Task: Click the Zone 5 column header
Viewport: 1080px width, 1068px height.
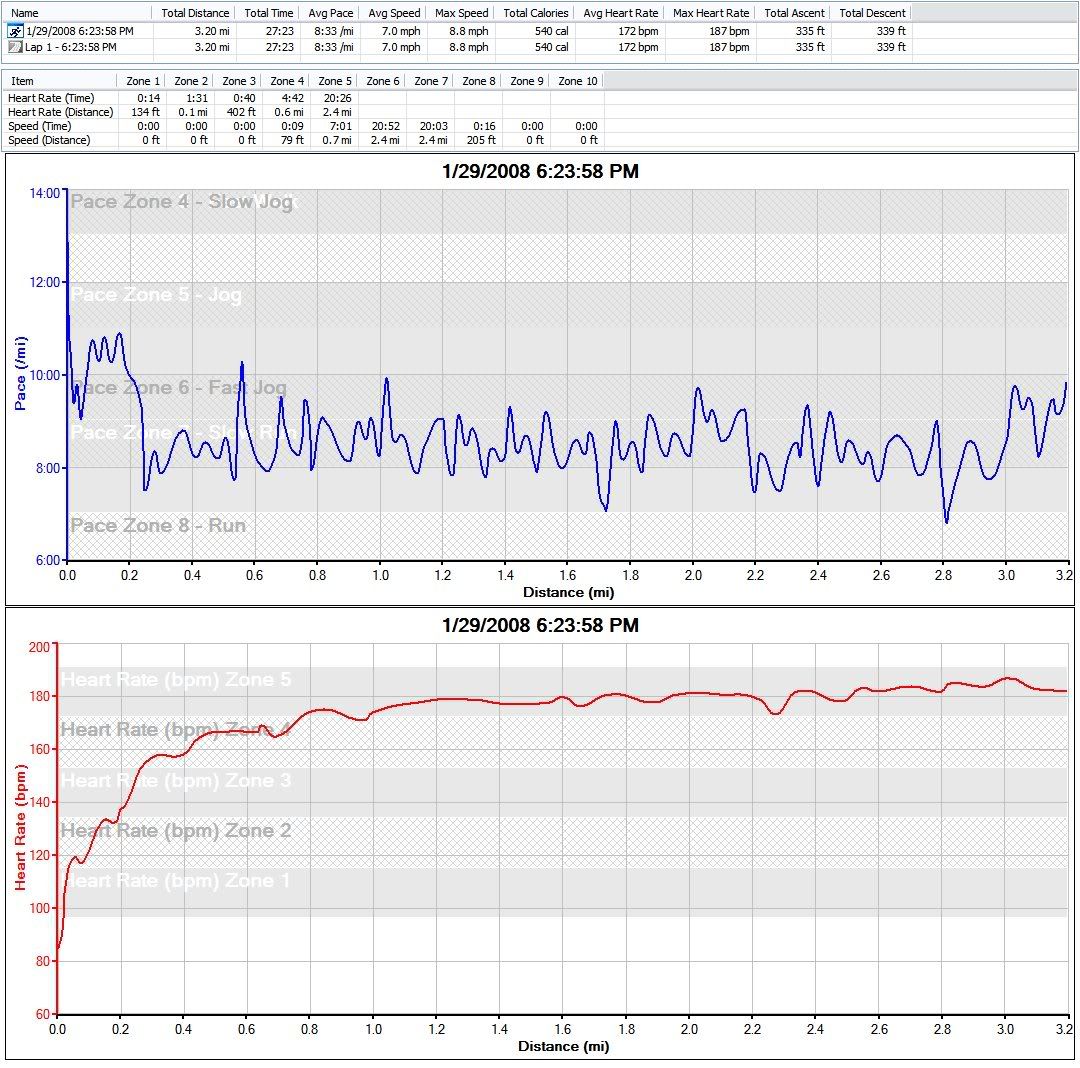Action: [335, 81]
